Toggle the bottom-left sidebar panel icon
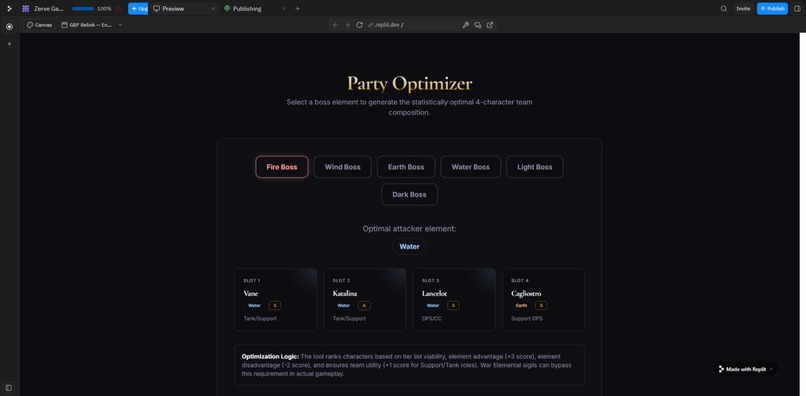Viewport: 806px width, 396px height. click(x=9, y=387)
